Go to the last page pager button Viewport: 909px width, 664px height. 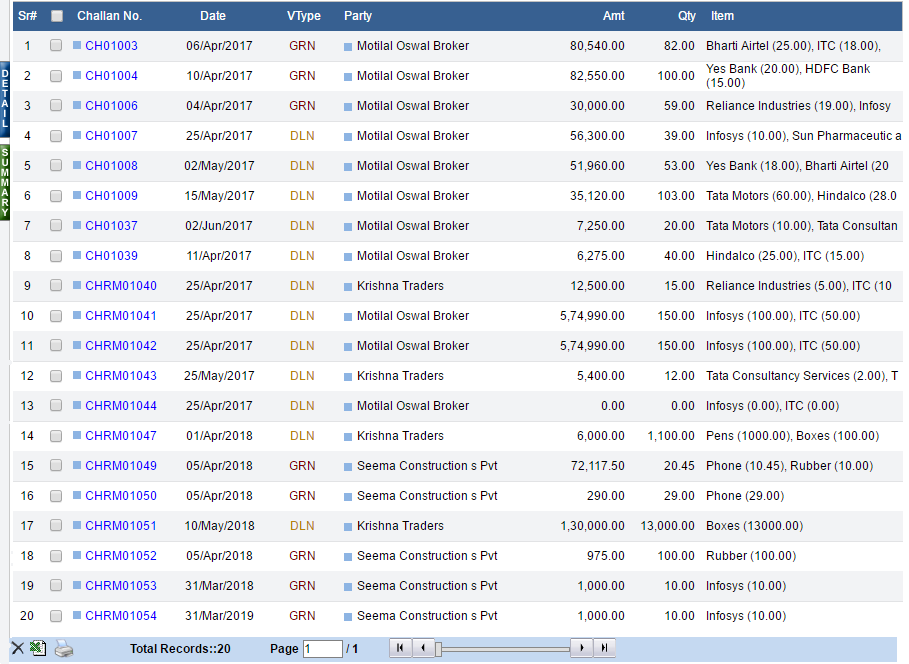pyautogui.click(x=604, y=648)
